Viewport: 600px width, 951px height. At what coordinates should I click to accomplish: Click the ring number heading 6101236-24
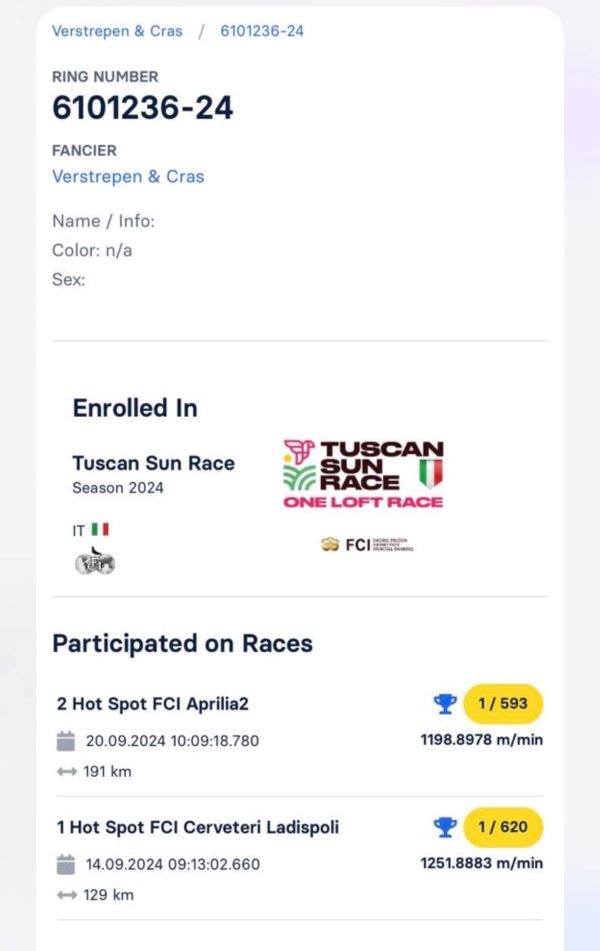click(143, 108)
